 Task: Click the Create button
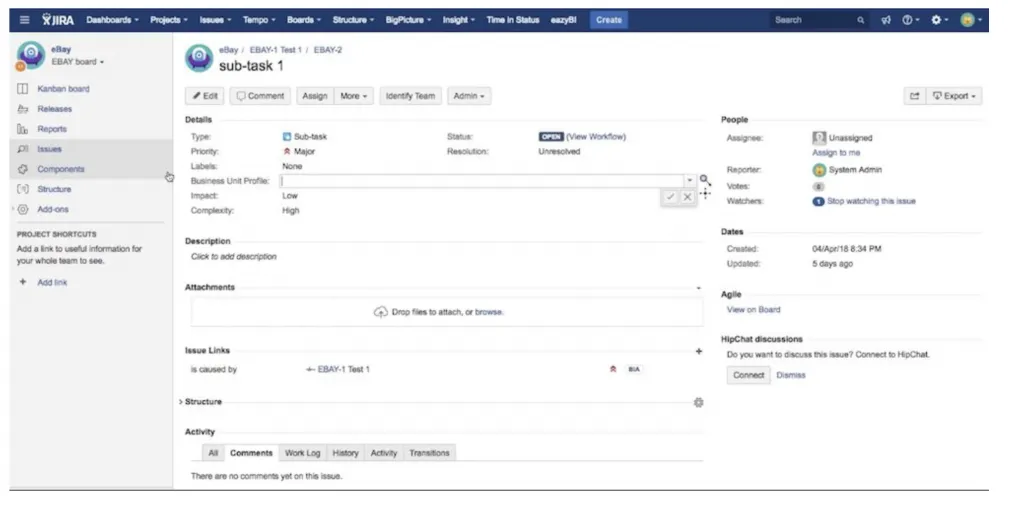pos(609,20)
